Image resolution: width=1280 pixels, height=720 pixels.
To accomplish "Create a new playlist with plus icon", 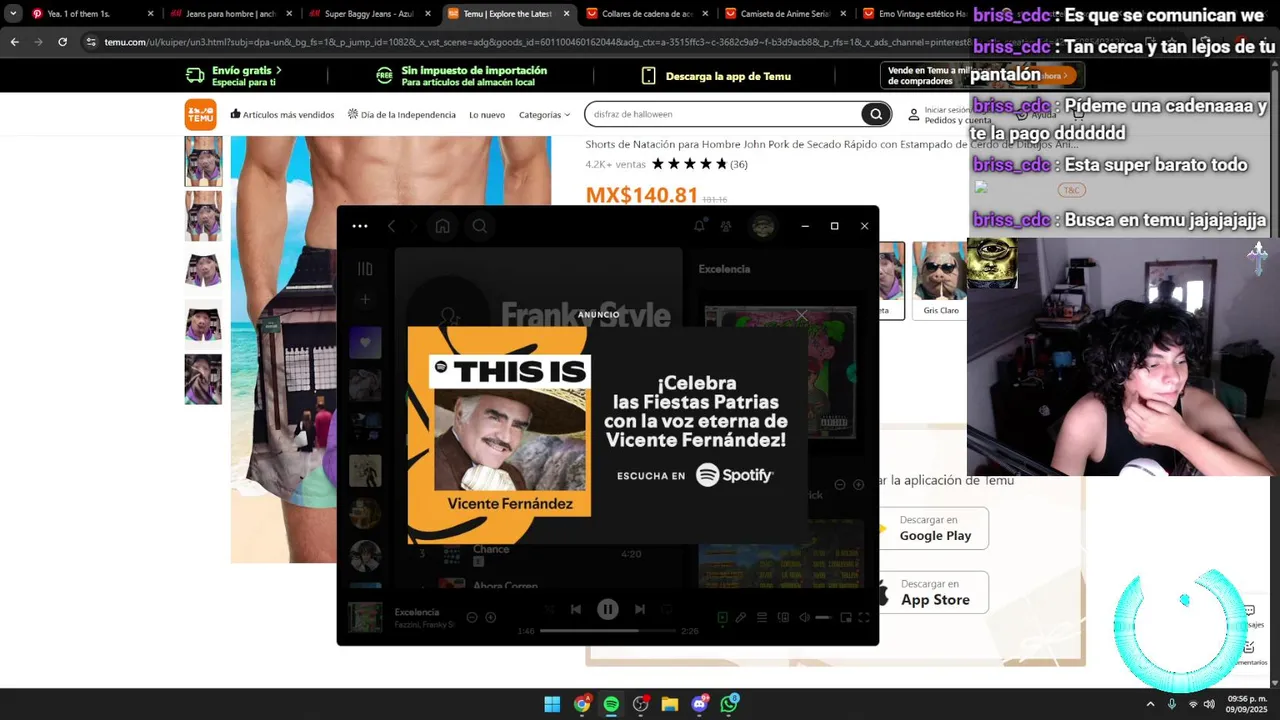I will click(365, 299).
